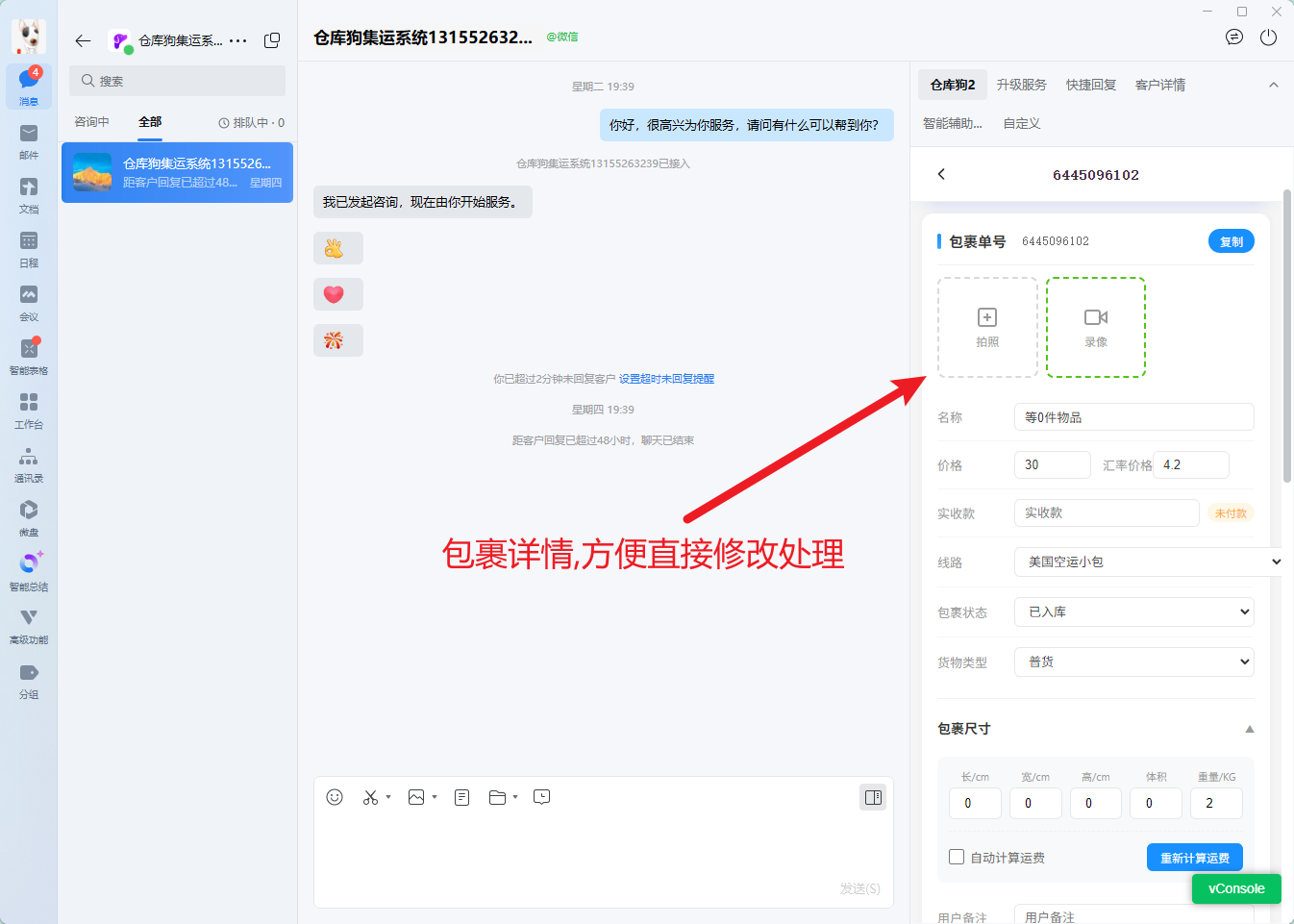The height and width of the screenshot is (924, 1294).
Task: Collapse the right panel tabs chevron
Action: pos(1274,85)
